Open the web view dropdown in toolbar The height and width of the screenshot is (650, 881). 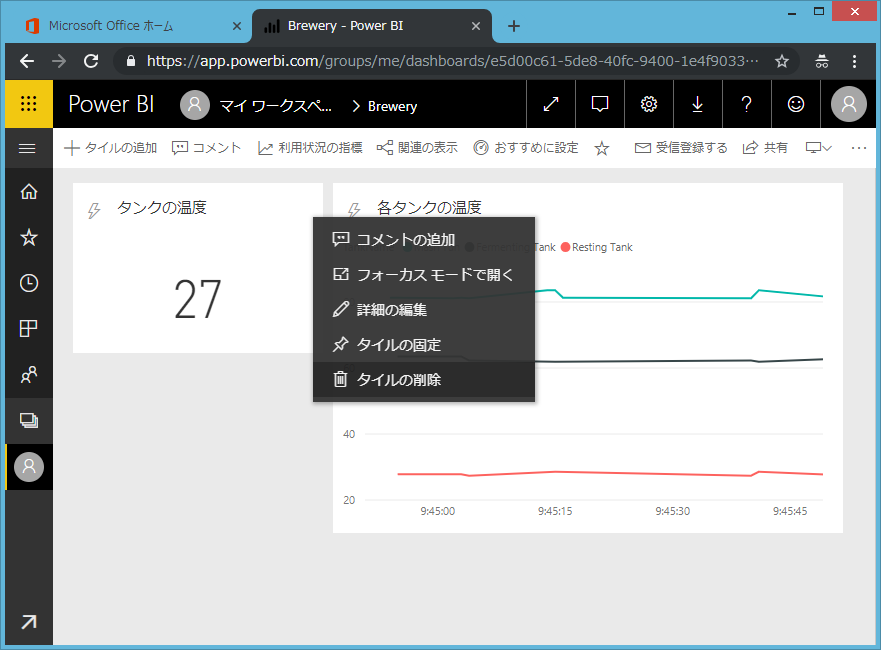pyautogui.click(x=819, y=148)
